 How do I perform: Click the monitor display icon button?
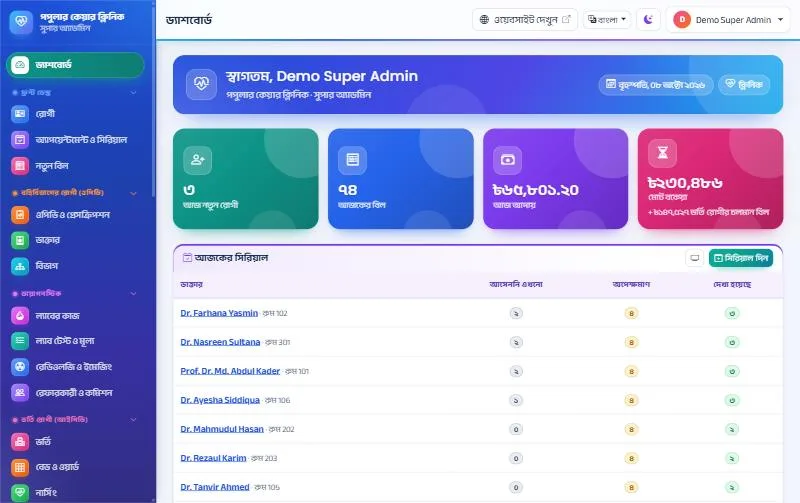click(694, 258)
